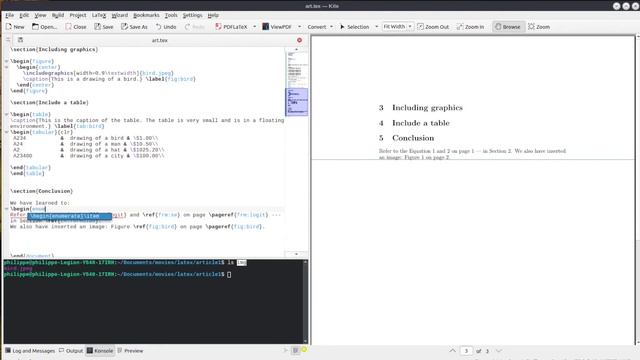Close the art.tex tab with red icon
This screenshot has height=360, width=640.
point(299,40)
